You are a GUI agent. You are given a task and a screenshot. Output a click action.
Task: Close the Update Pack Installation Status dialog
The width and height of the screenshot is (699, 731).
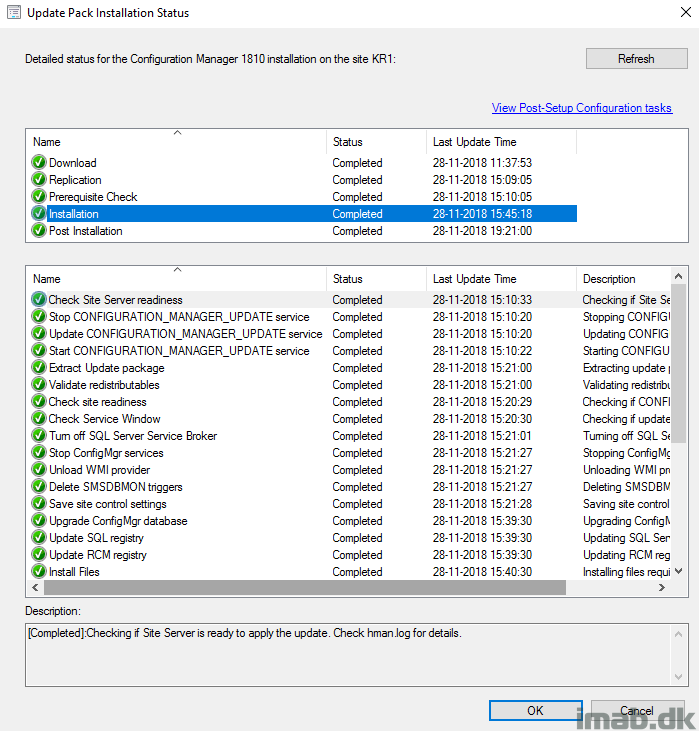coord(685,12)
